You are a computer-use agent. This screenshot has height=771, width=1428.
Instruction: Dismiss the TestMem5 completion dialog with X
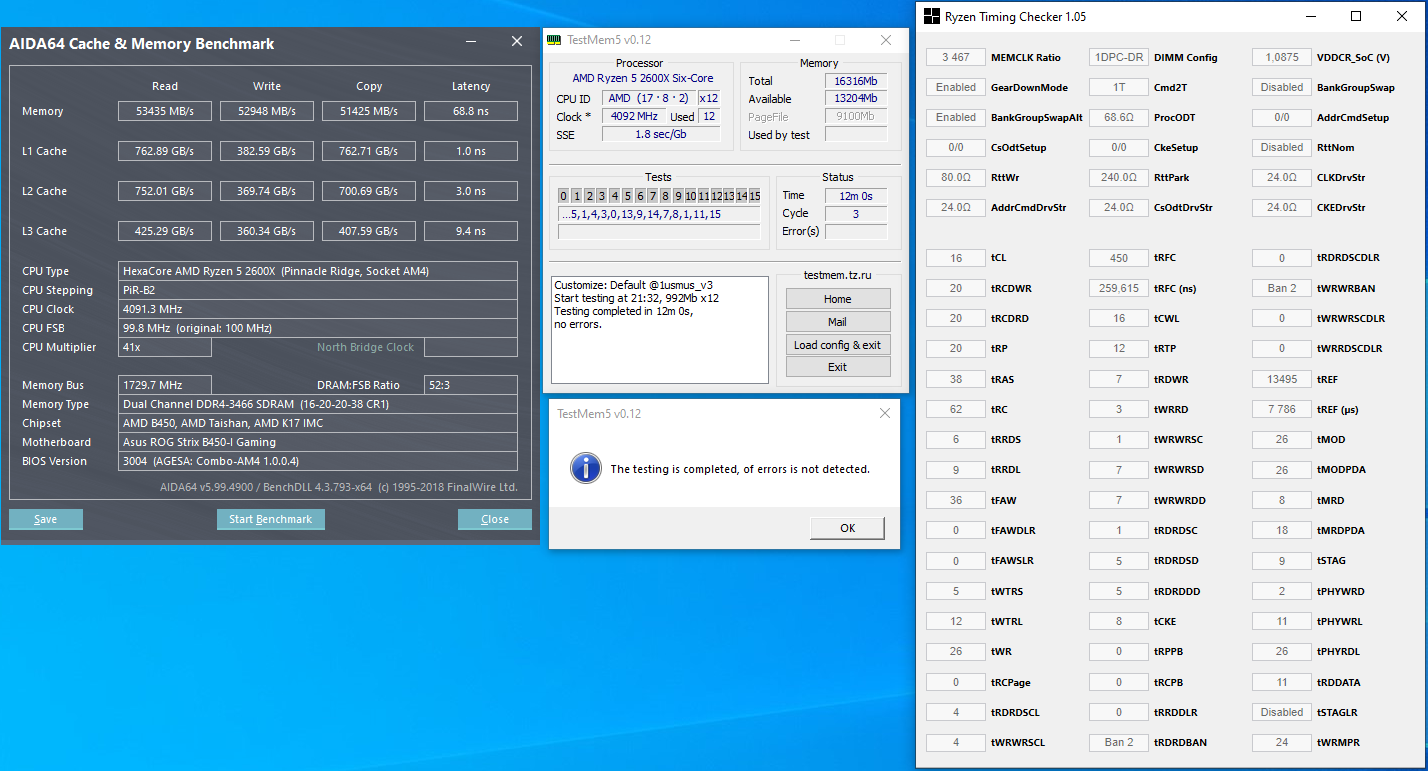click(x=884, y=413)
